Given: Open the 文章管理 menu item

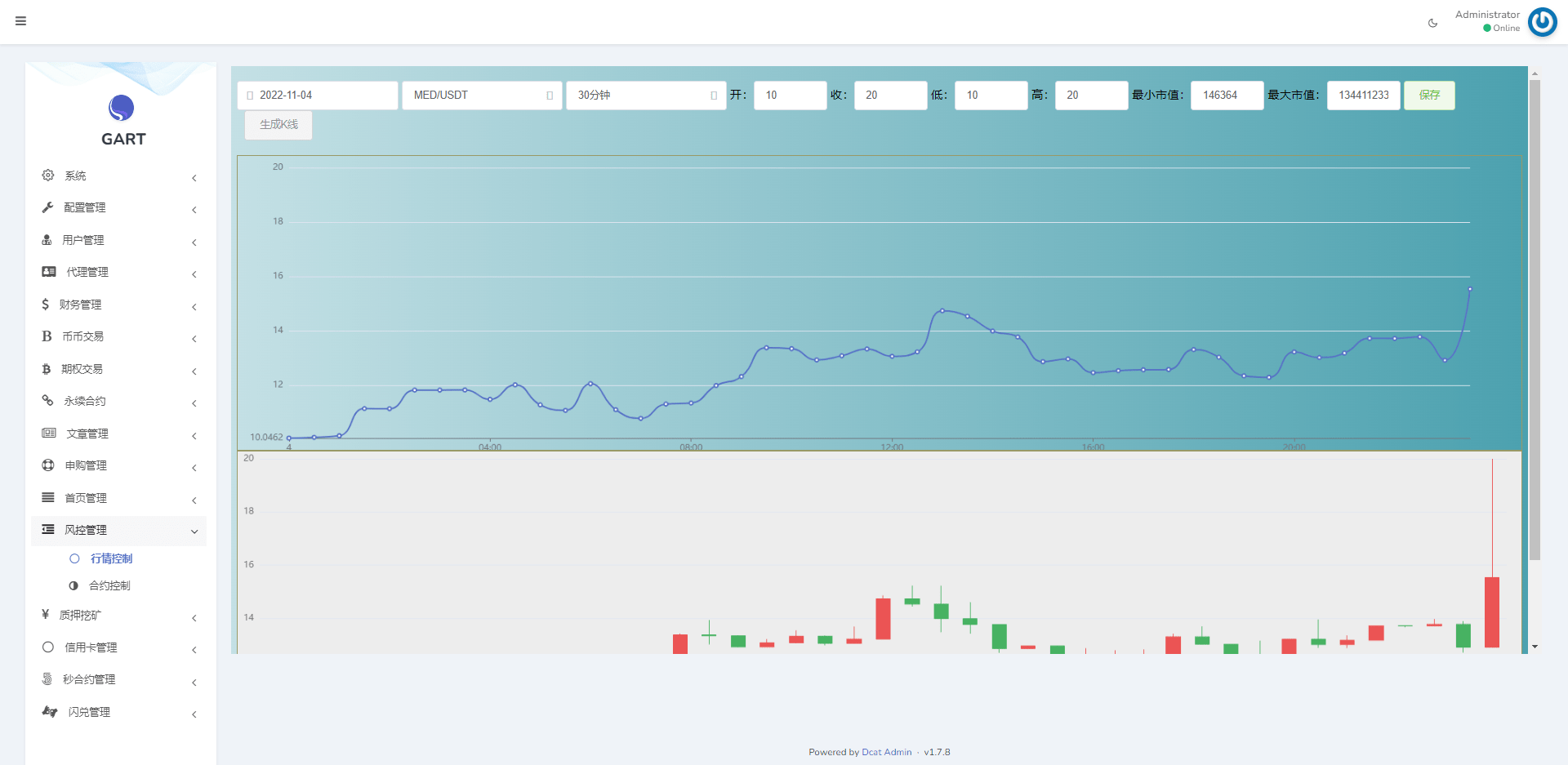Looking at the screenshot, I should point(87,434).
